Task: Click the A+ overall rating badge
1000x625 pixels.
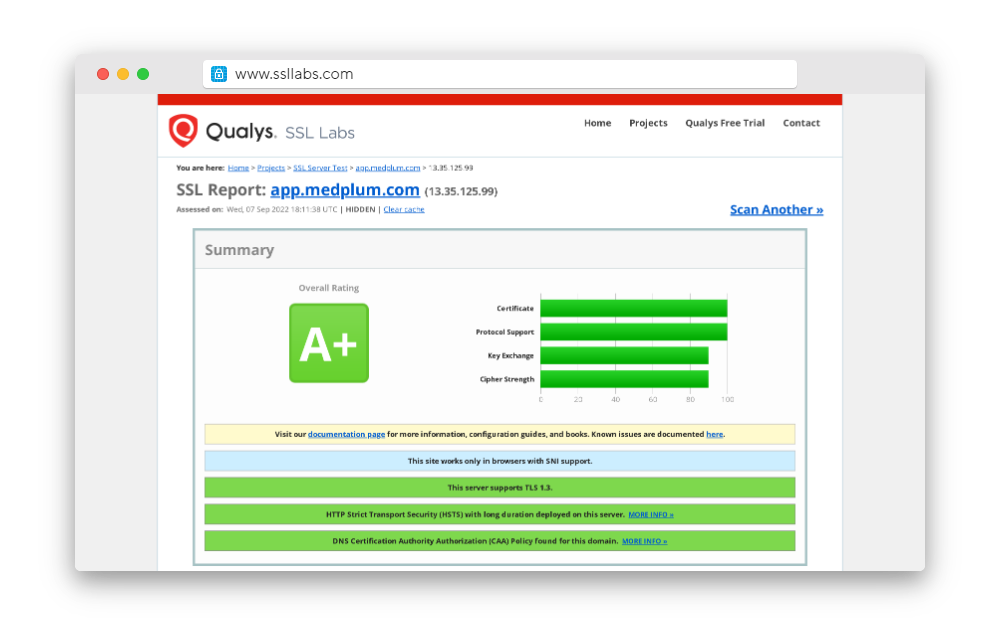Action: click(329, 343)
